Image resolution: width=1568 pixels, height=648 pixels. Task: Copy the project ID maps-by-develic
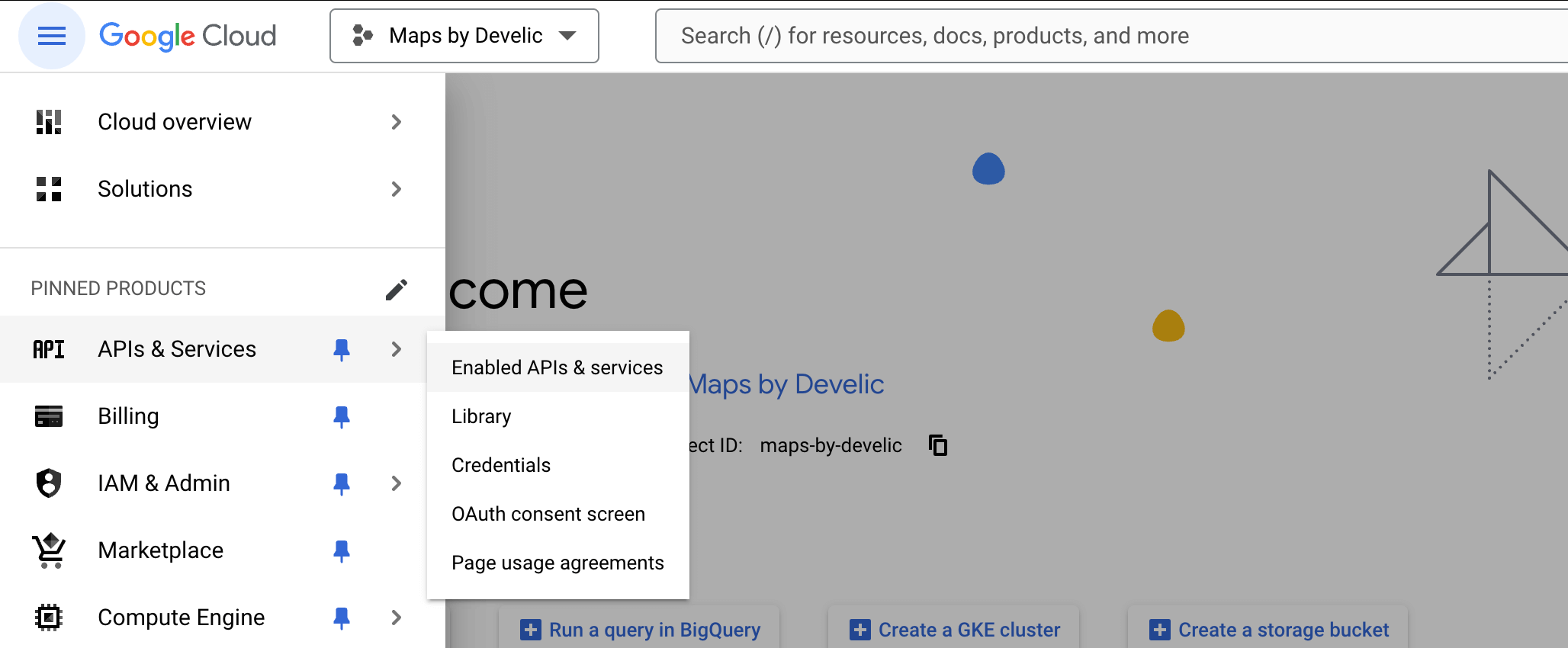[938, 445]
